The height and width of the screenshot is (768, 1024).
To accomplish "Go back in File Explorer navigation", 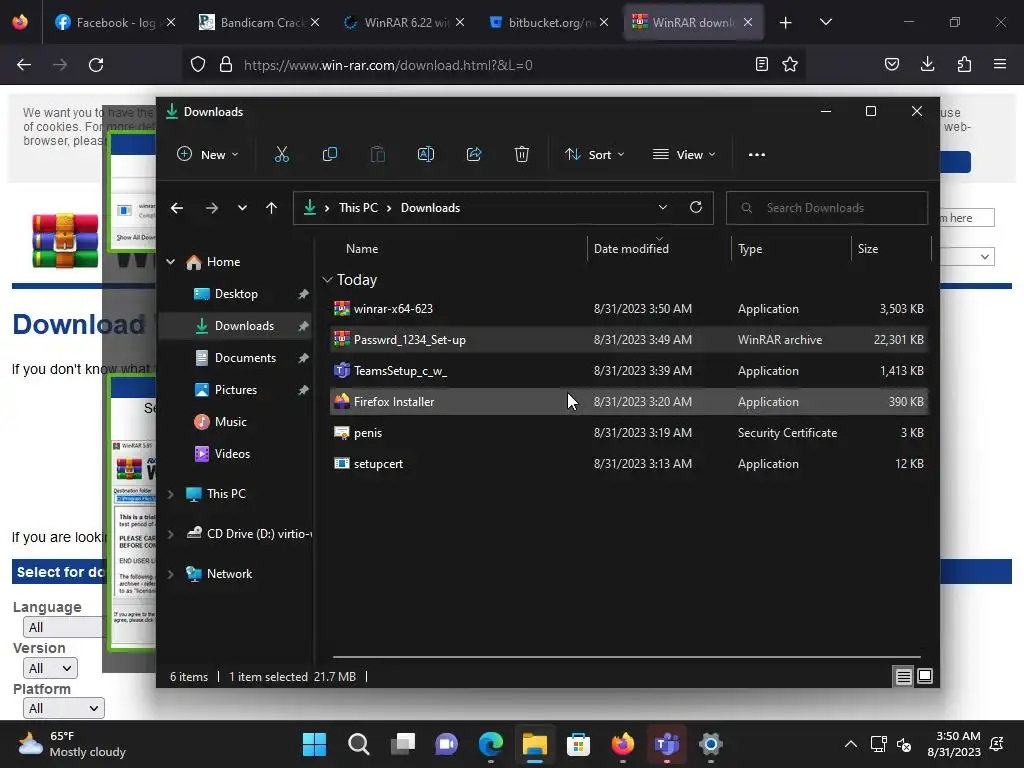I will click(177, 208).
